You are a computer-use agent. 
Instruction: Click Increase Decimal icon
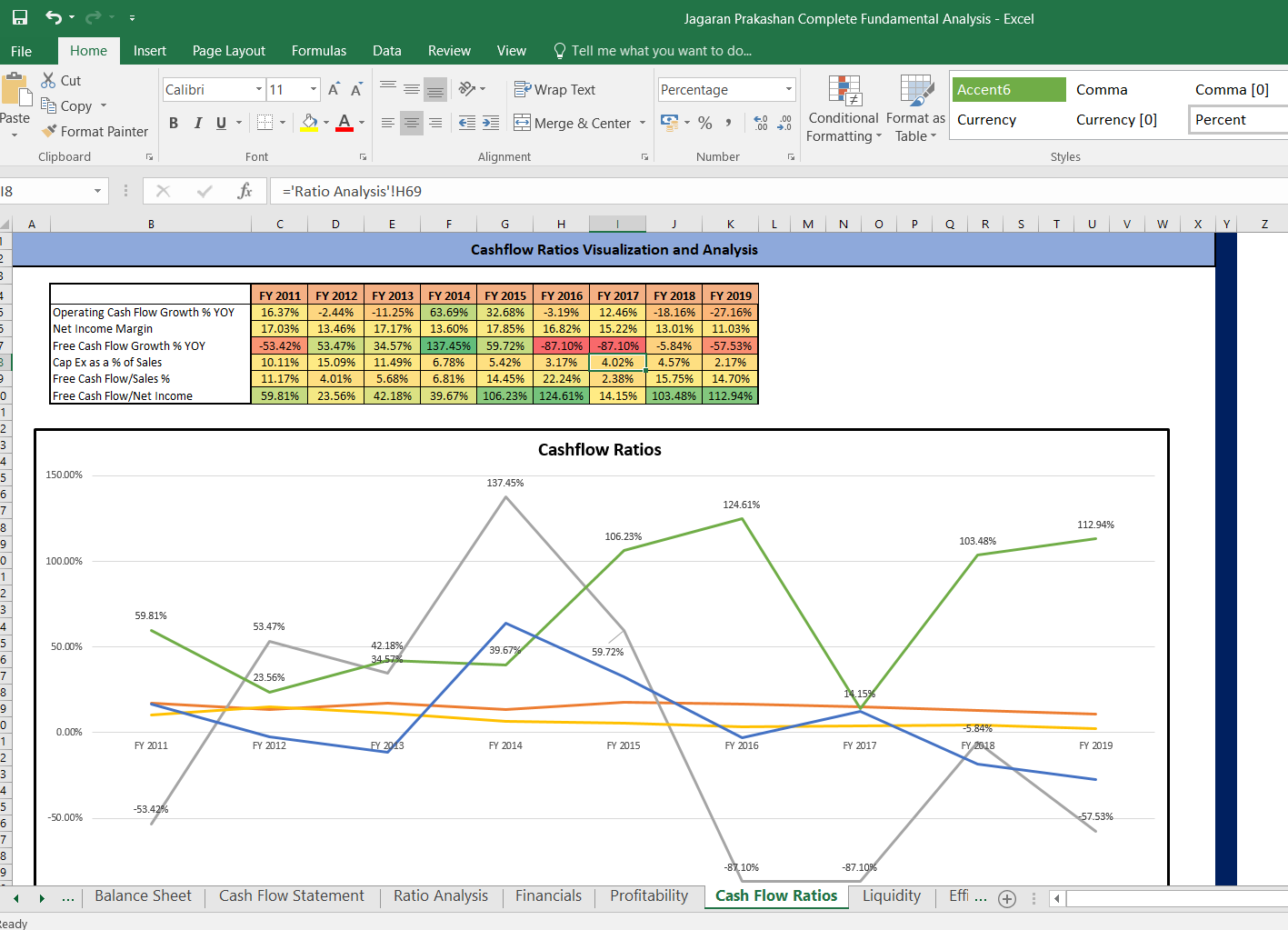tap(761, 123)
